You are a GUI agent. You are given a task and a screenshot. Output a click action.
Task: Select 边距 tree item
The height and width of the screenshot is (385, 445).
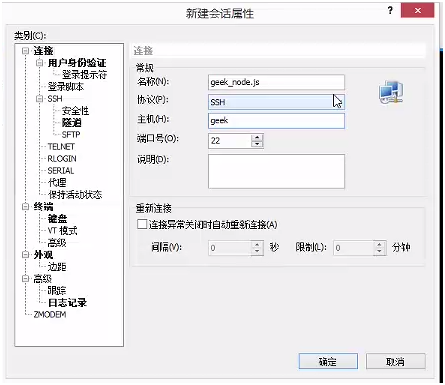tap(57, 267)
